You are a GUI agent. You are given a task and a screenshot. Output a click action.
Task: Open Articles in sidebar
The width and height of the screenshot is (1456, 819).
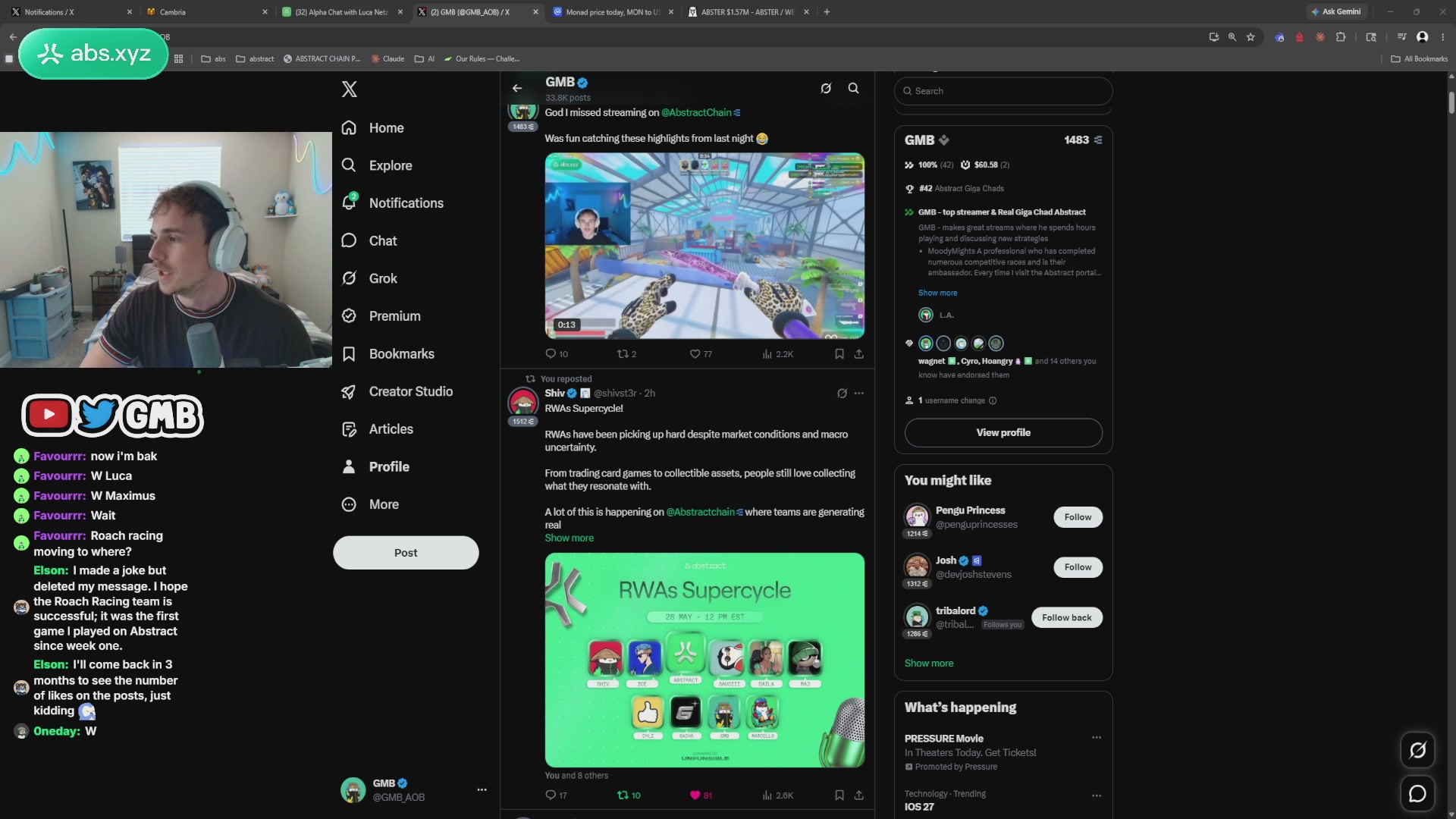[x=377, y=429]
